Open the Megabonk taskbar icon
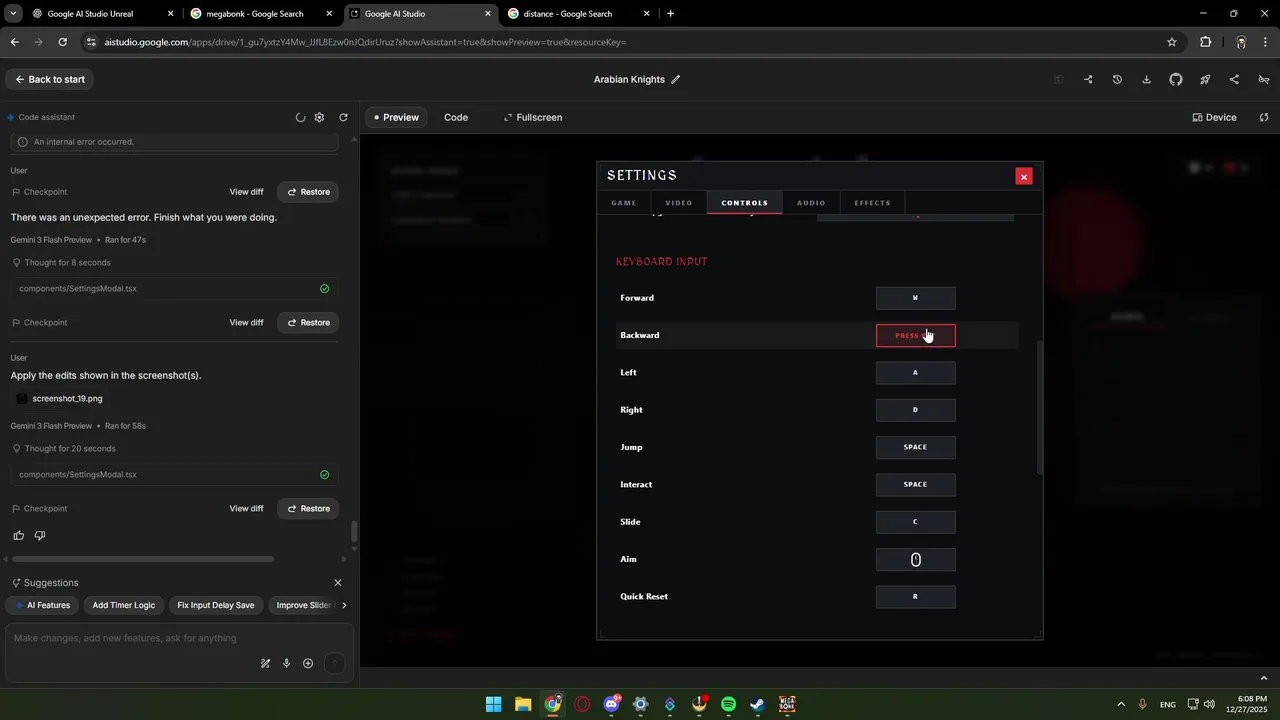Screen dimensions: 1280x720 pyautogui.click(x=787, y=704)
